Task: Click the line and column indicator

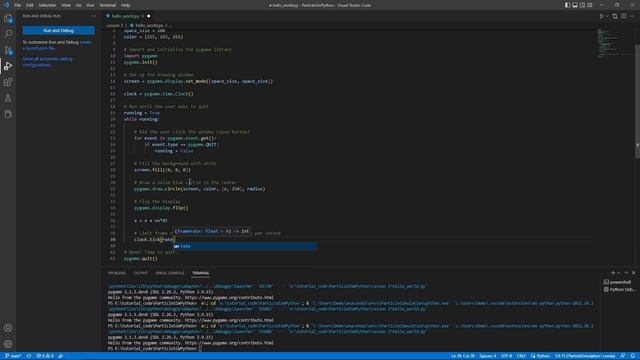Action: tap(463, 356)
